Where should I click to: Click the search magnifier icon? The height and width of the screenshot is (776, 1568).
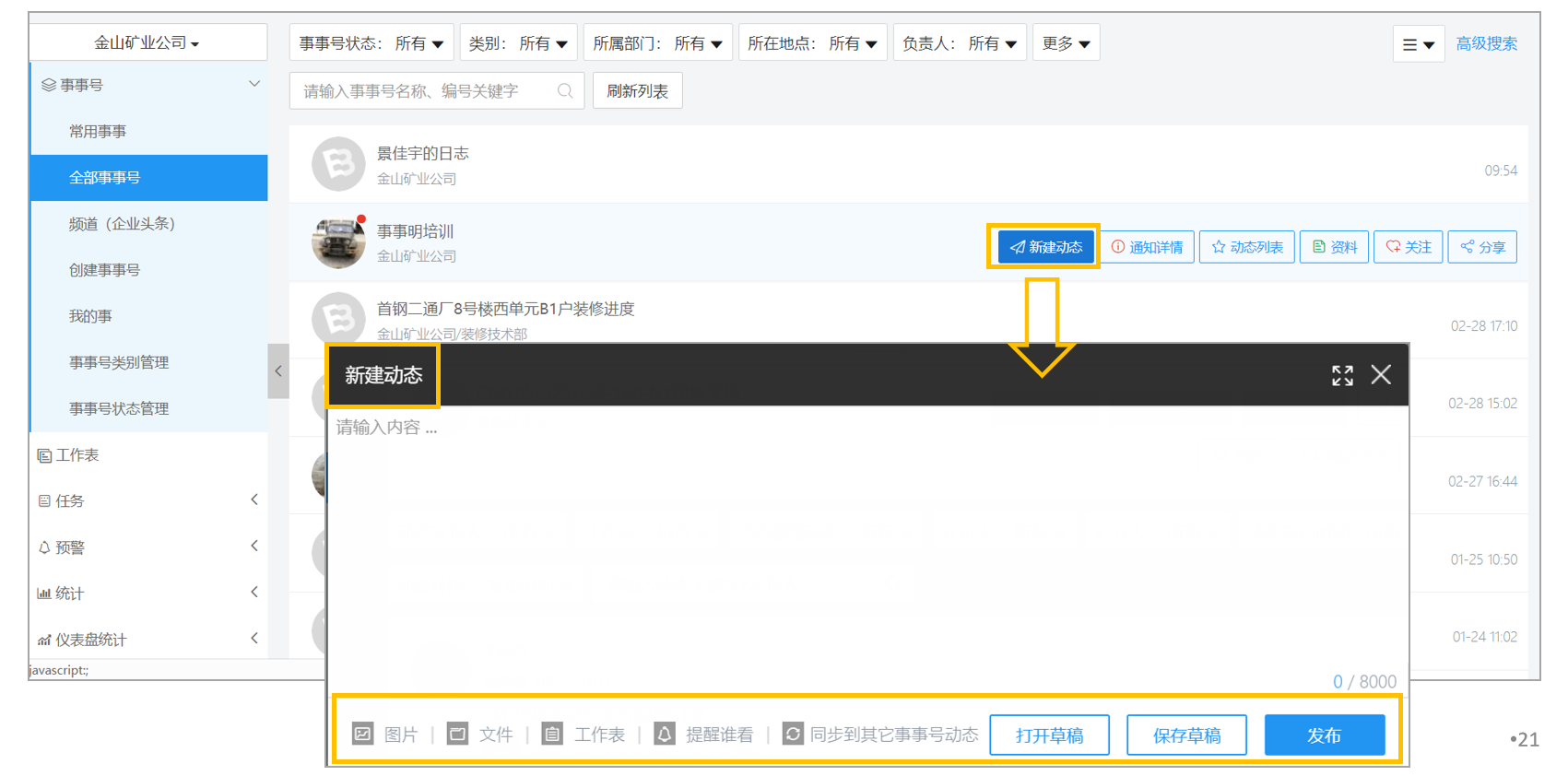click(565, 90)
